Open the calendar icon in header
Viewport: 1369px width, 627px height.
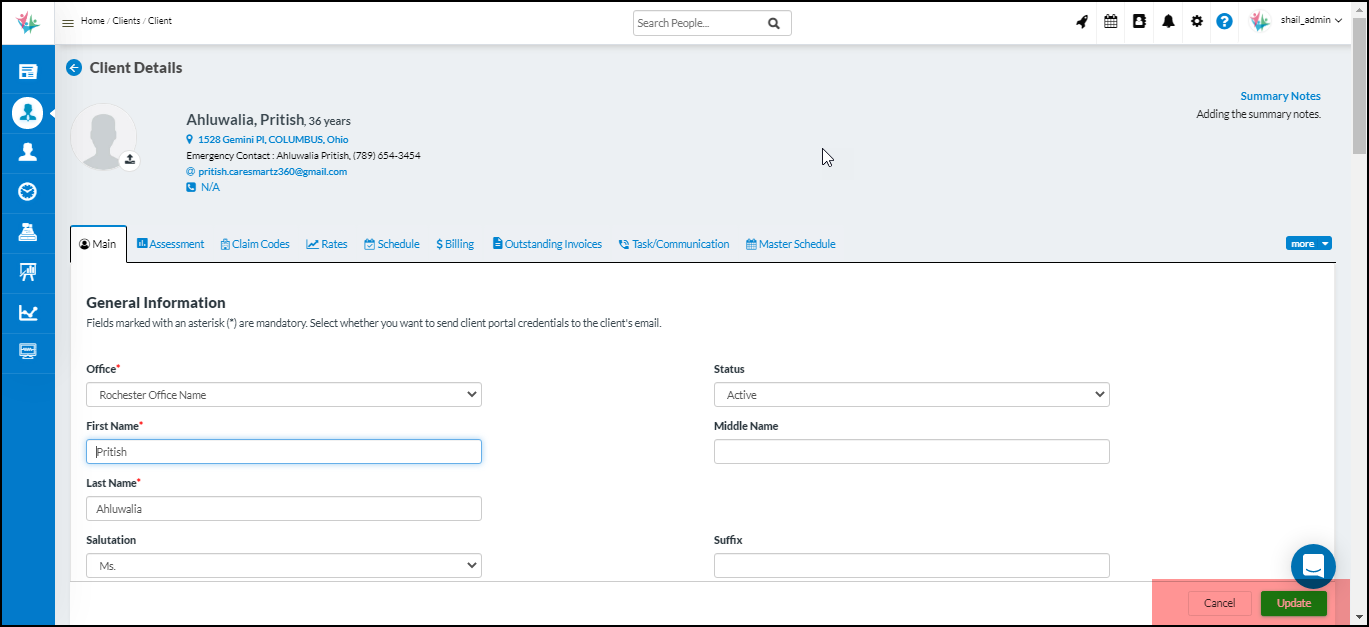pyautogui.click(x=1110, y=21)
